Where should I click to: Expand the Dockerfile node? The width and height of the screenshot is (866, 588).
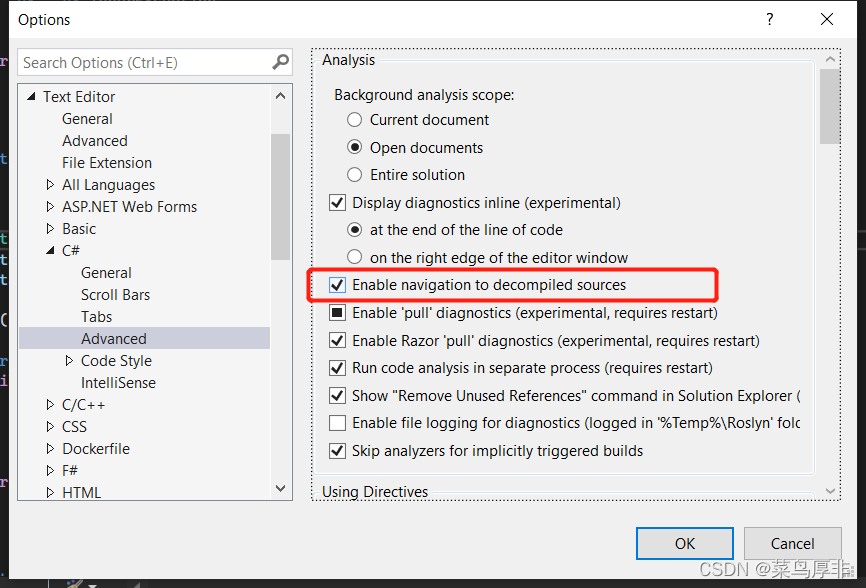pyautogui.click(x=50, y=448)
